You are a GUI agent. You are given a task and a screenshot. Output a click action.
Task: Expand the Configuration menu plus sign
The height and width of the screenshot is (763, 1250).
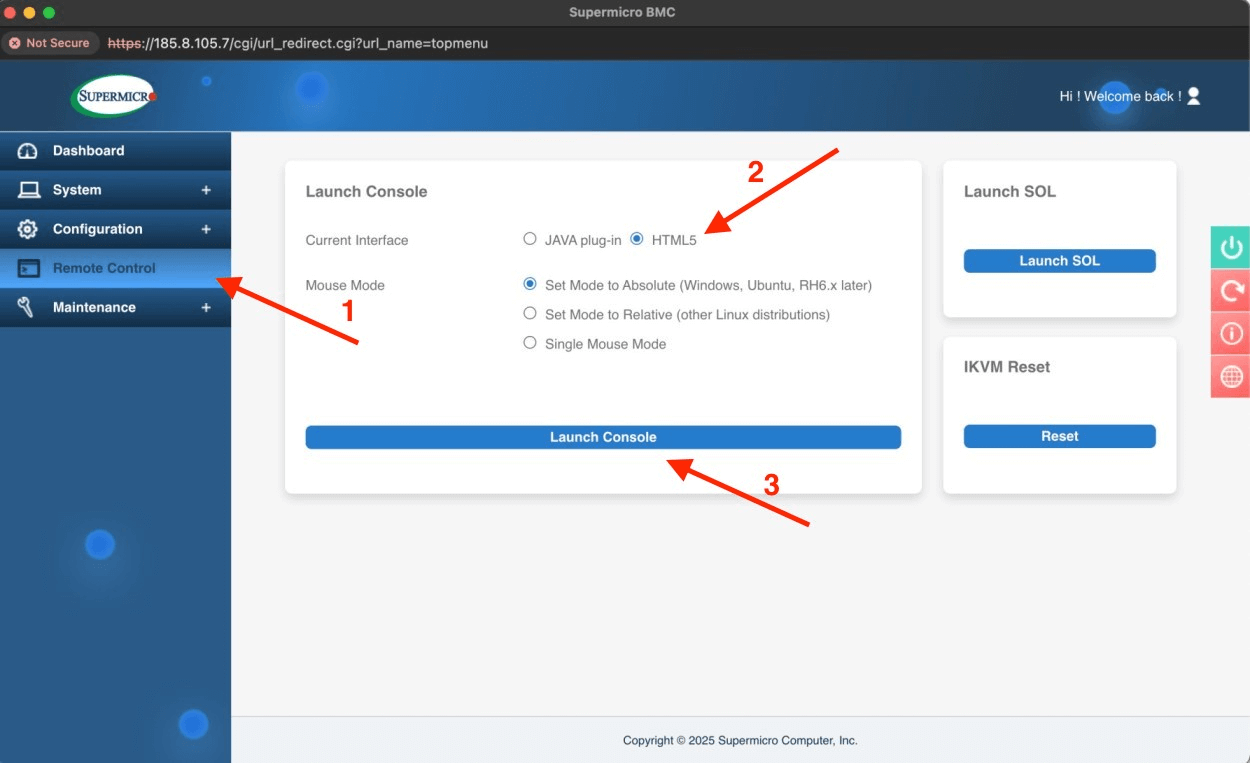pos(206,229)
